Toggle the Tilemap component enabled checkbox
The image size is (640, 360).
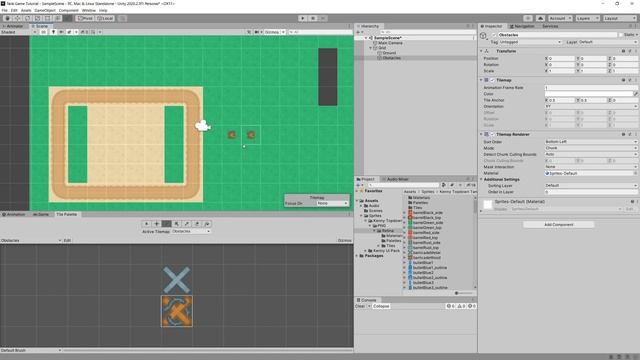tap(492, 80)
